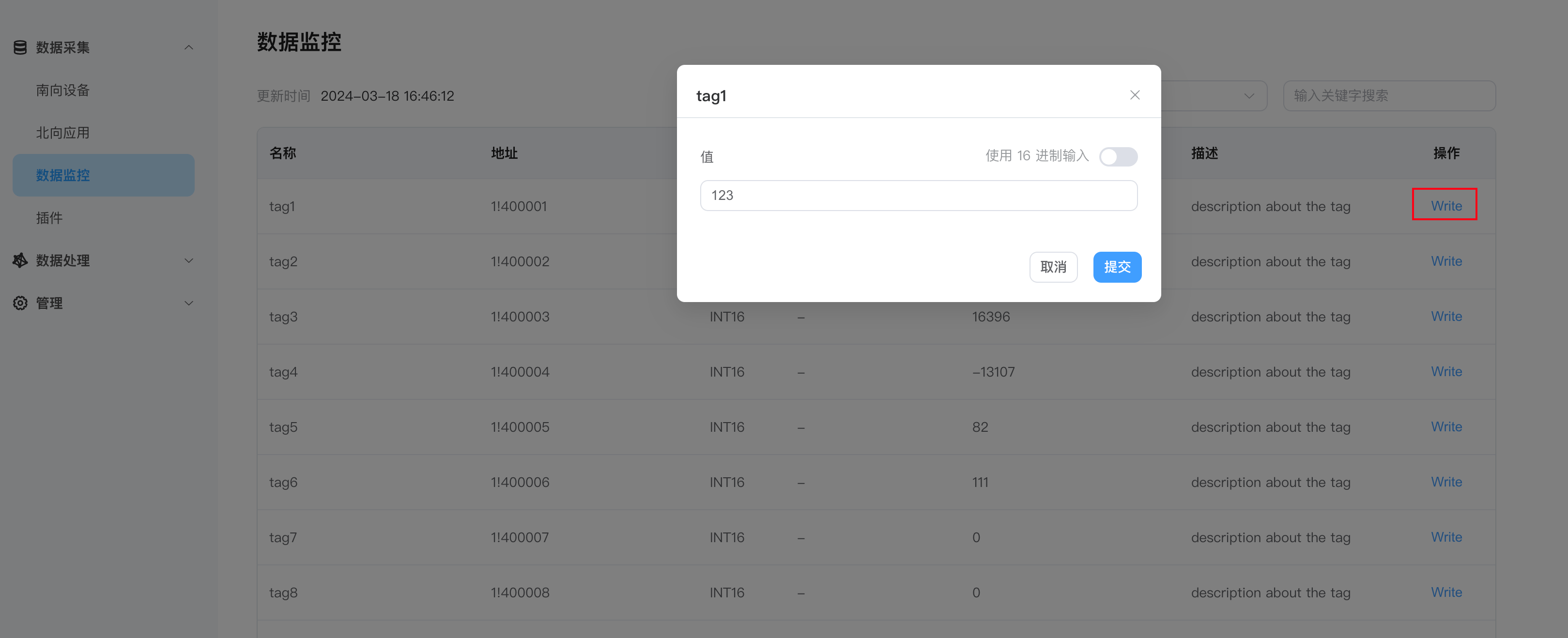Click 提交 submit button

(x=1117, y=267)
